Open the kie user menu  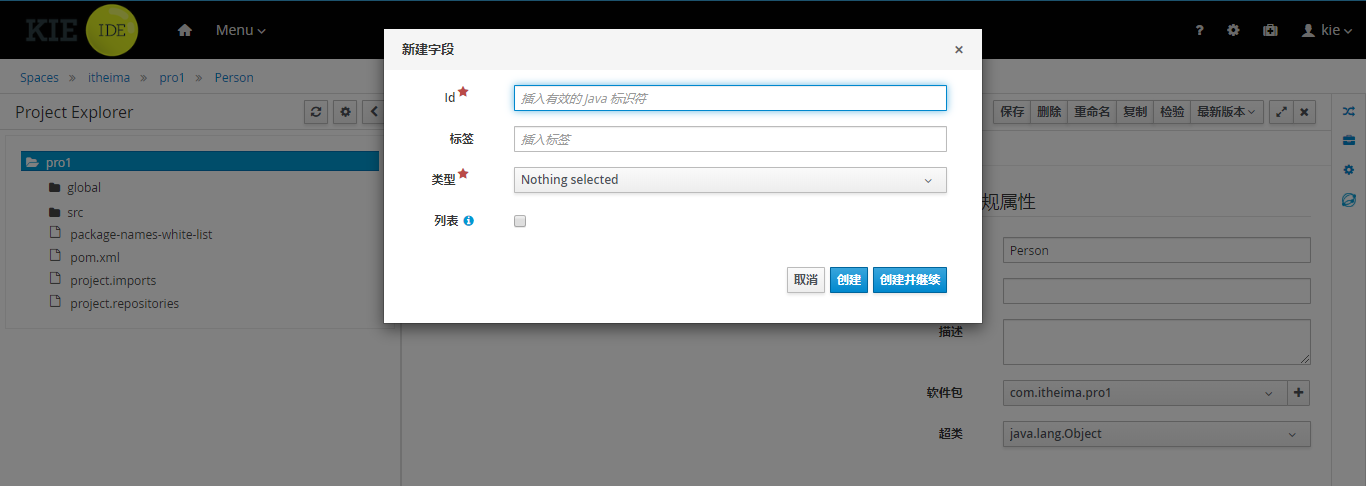(1327, 30)
